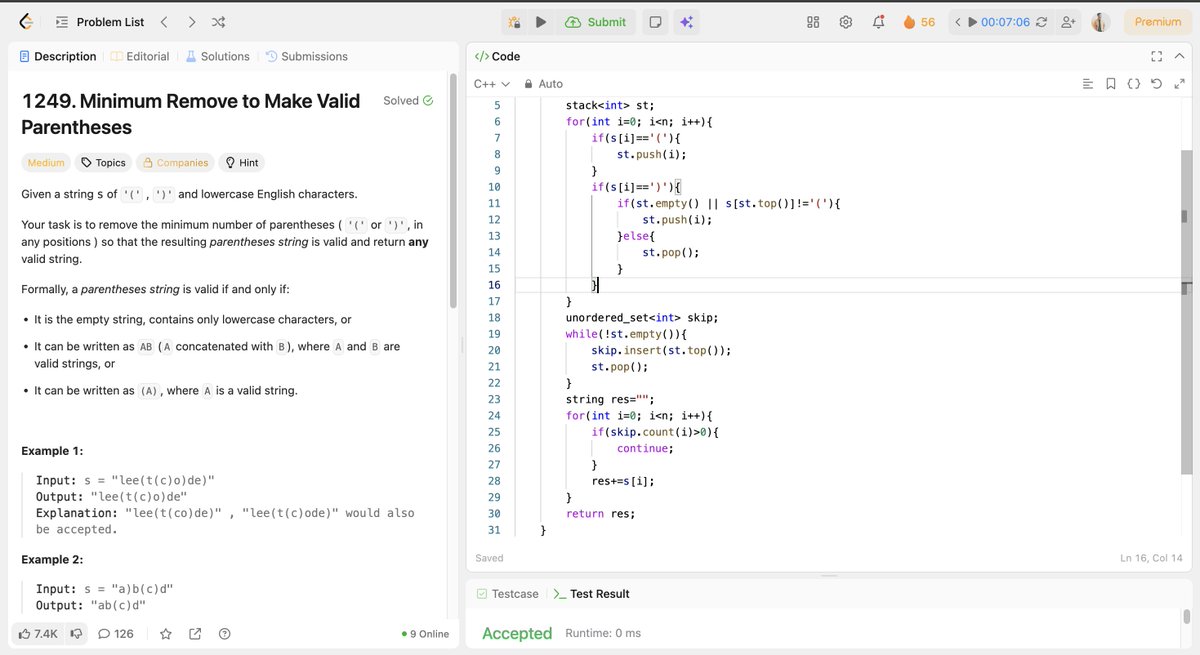
Task: Open the C++ language dropdown
Action: pos(491,84)
